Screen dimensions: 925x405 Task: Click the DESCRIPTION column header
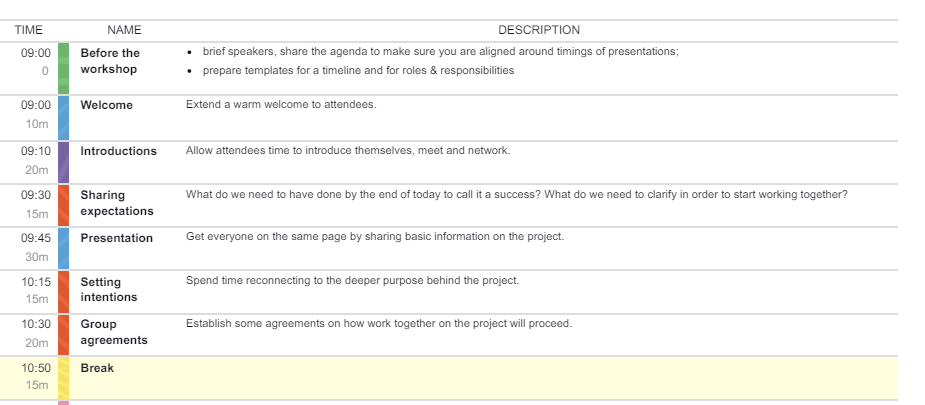[x=539, y=30]
